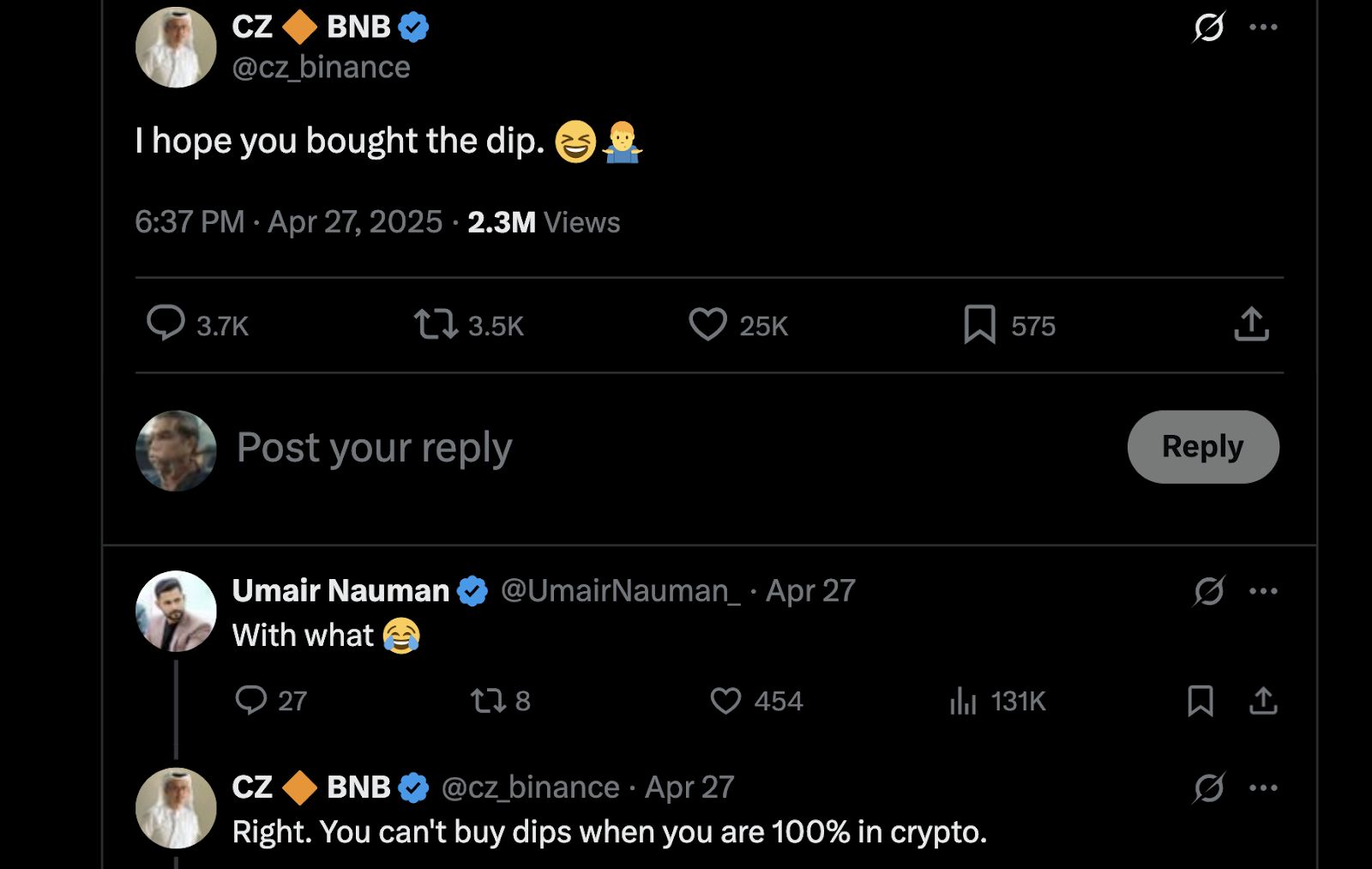
Task: Bookmark the main post showing 575
Action: pyautogui.click(x=979, y=324)
